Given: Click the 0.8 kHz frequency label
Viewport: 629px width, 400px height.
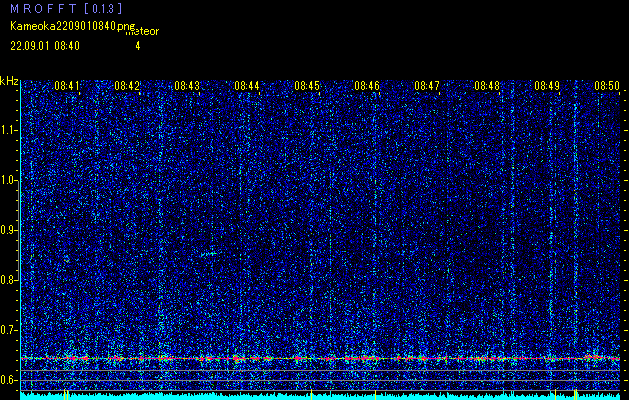Looking at the screenshot, I should [8, 280].
